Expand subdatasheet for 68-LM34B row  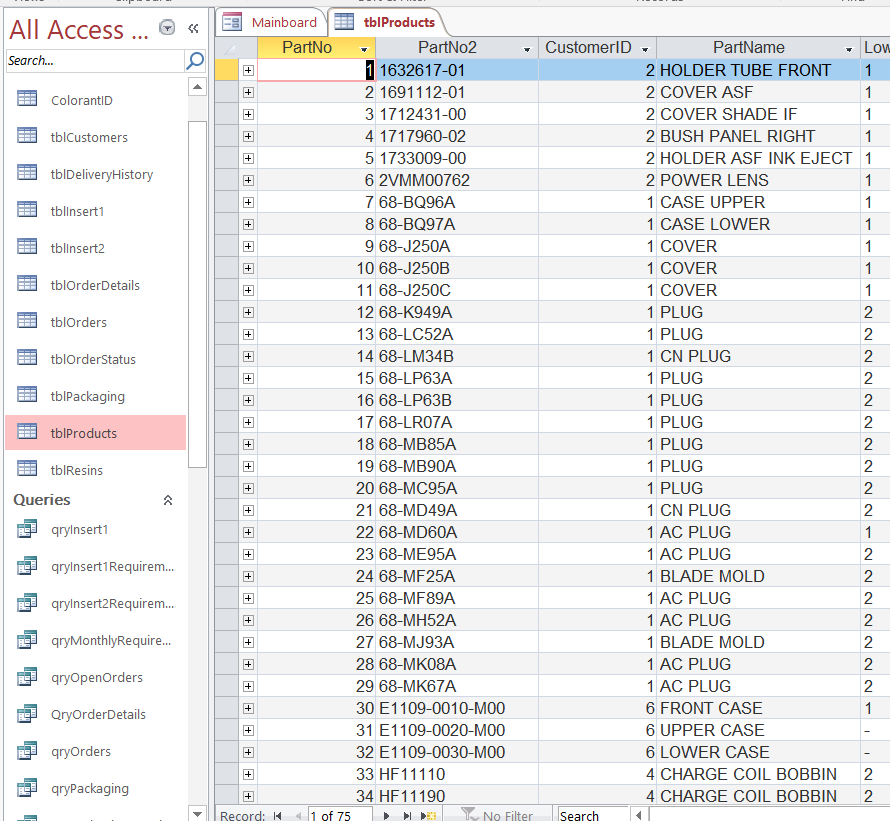pos(248,356)
